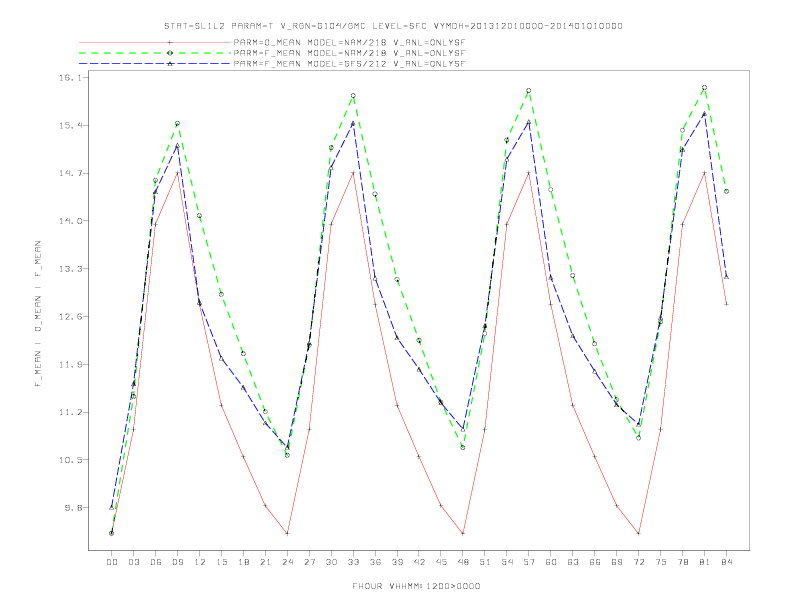Click x-axis tick label 51
The width and height of the screenshot is (792, 612).
tap(485, 562)
